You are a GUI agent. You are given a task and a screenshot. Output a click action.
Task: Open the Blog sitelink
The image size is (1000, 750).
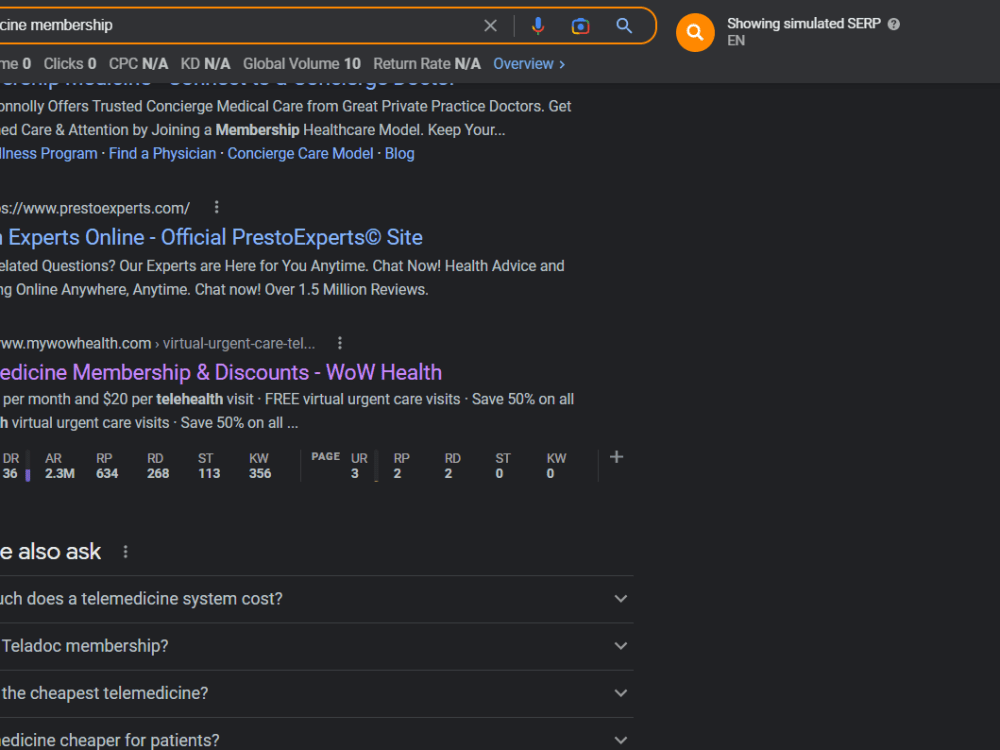coord(399,154)
